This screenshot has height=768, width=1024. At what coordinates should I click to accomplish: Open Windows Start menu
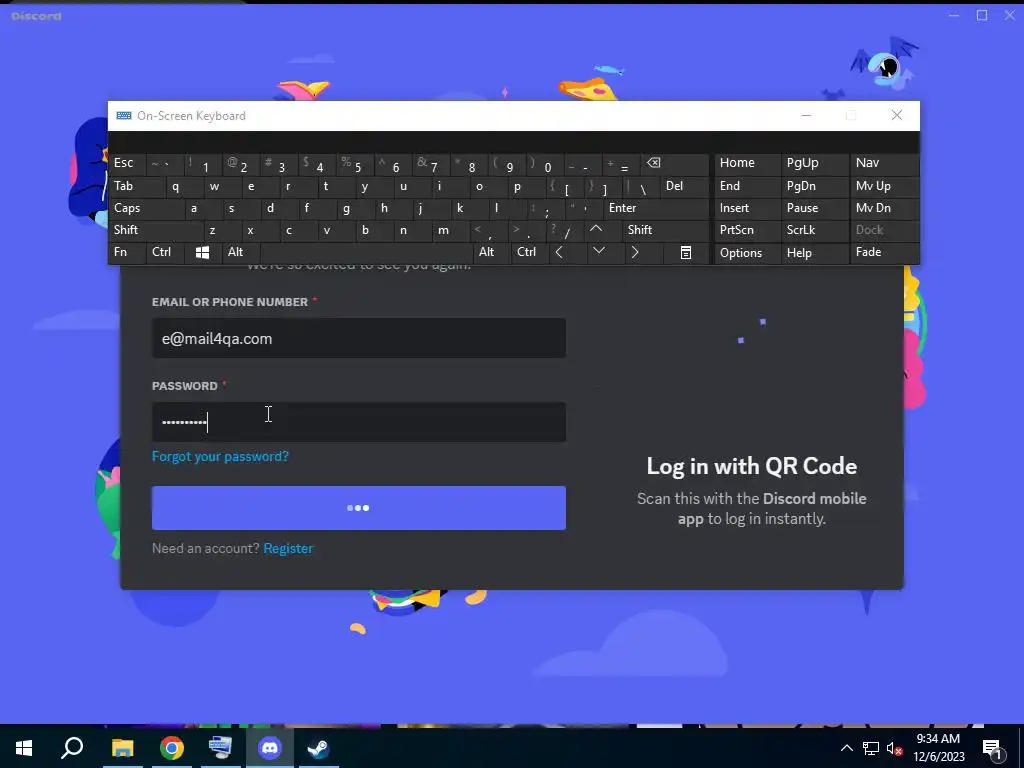coord(24,748)
